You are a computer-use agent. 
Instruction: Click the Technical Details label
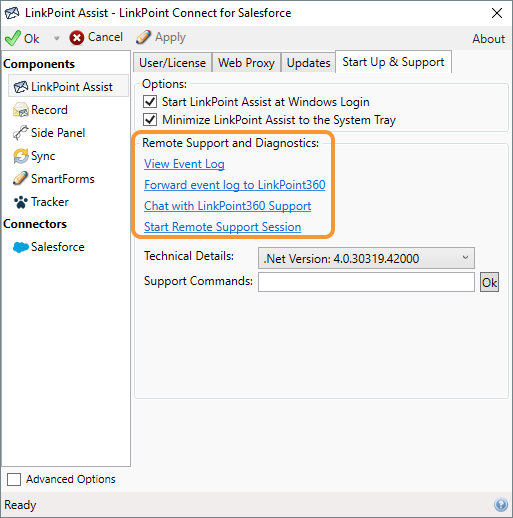[189, 256]
